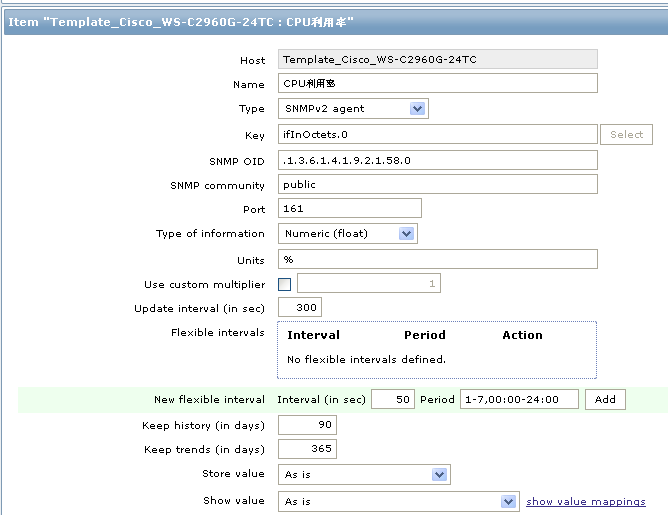
Task: Click the Port field showing 161
Action: point(350,208)
